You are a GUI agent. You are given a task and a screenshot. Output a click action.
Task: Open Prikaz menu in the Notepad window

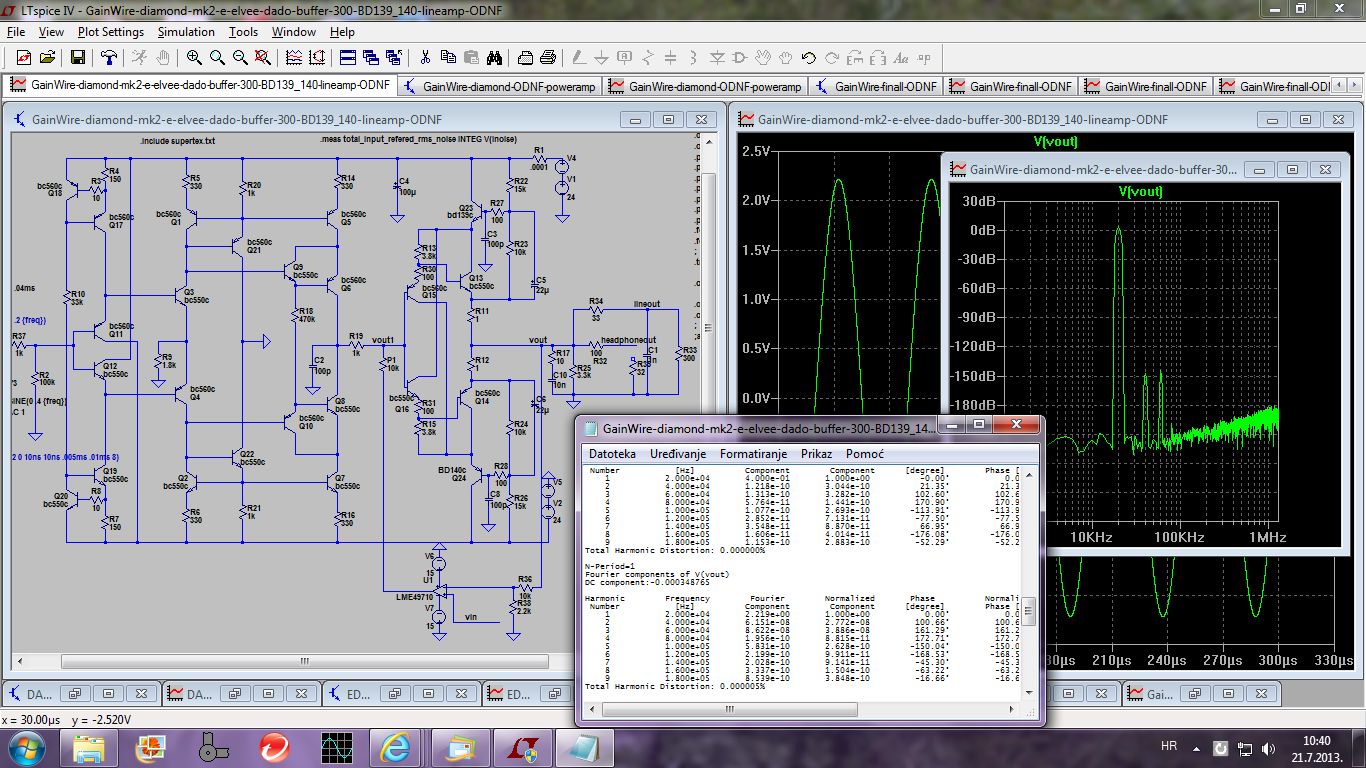pos(816,454)
